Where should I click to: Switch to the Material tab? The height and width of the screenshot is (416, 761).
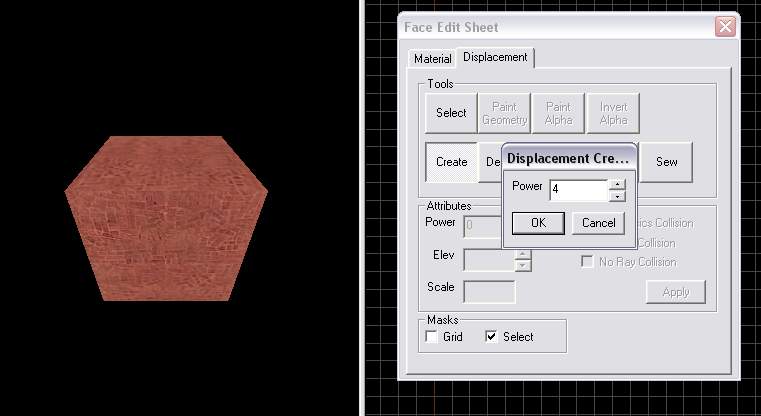click(433, 59)
